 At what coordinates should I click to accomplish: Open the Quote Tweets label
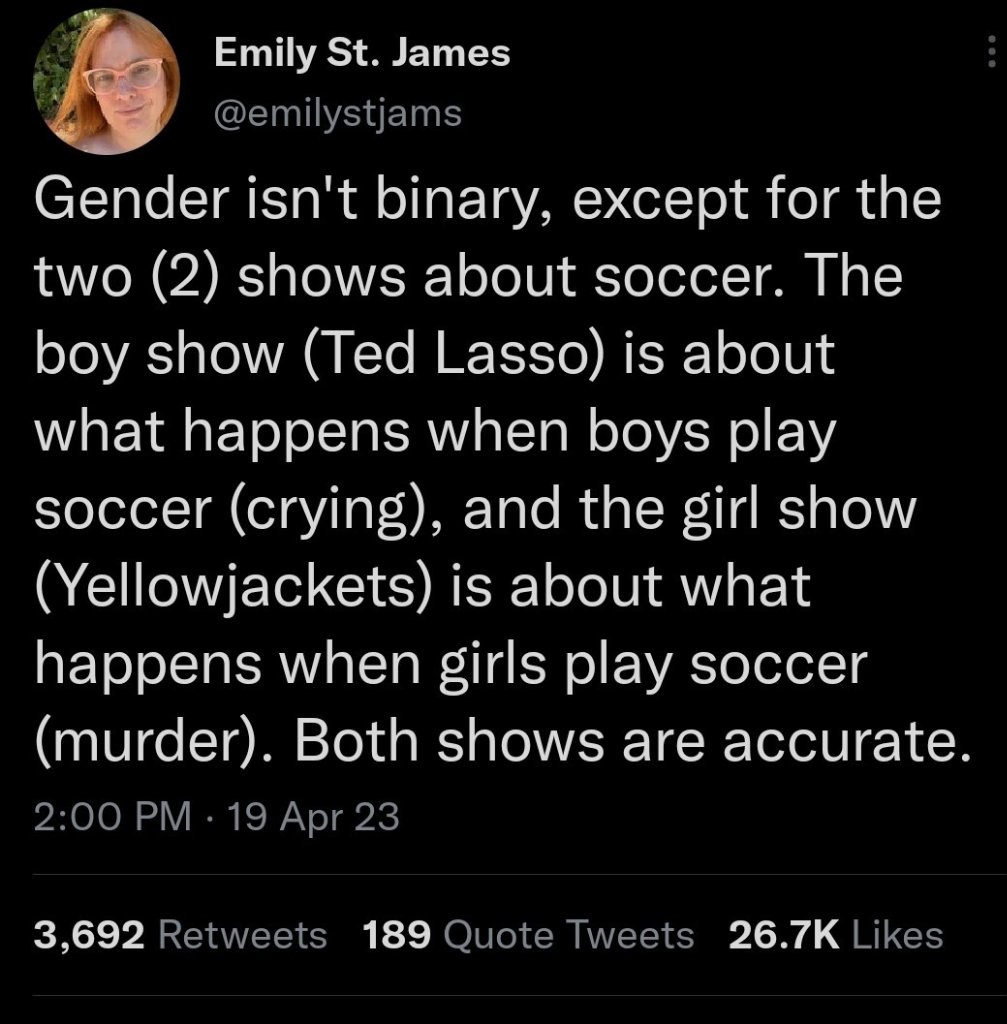[569, 935]
